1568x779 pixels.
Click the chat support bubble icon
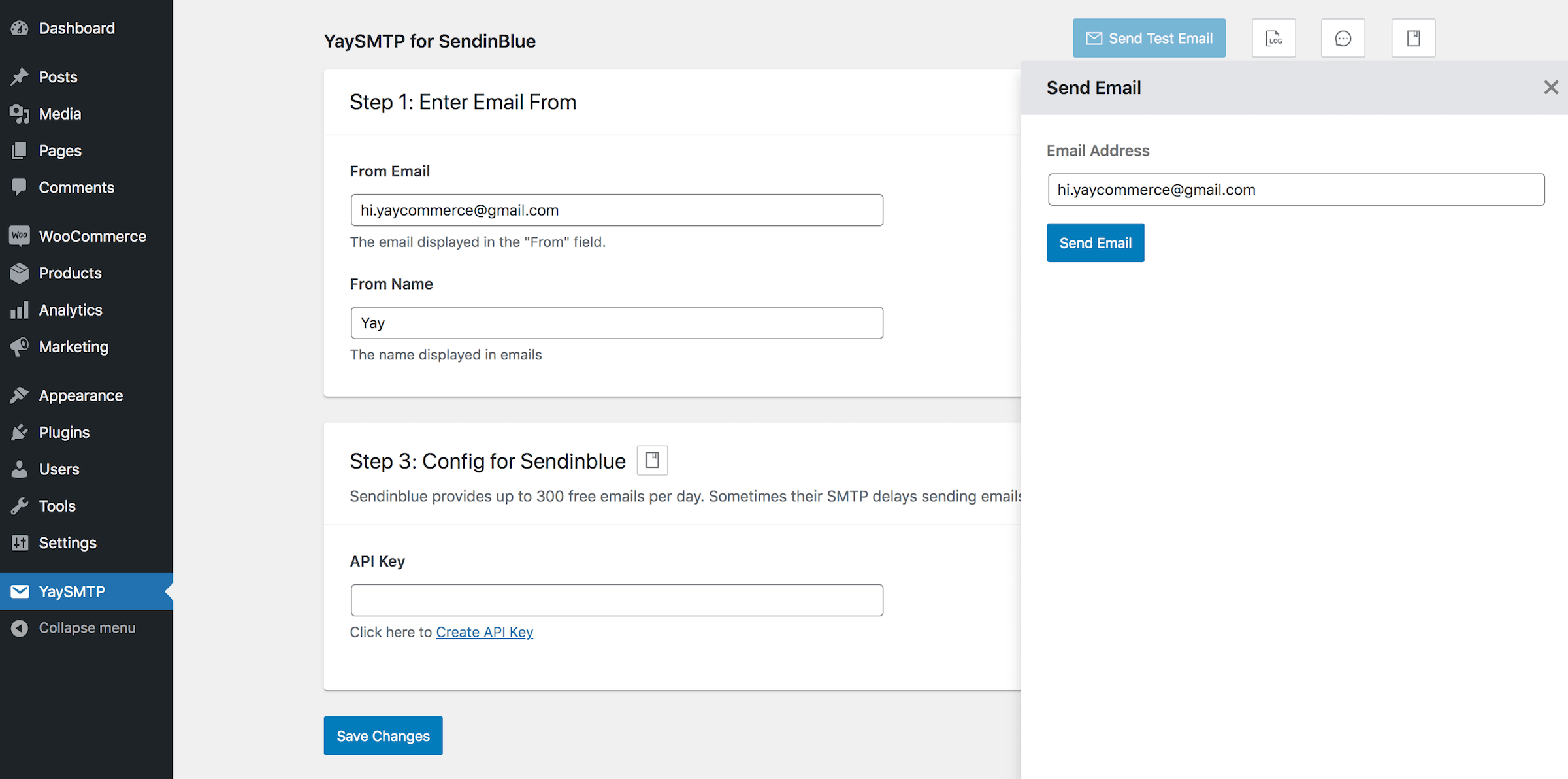tap(1343, 38)
